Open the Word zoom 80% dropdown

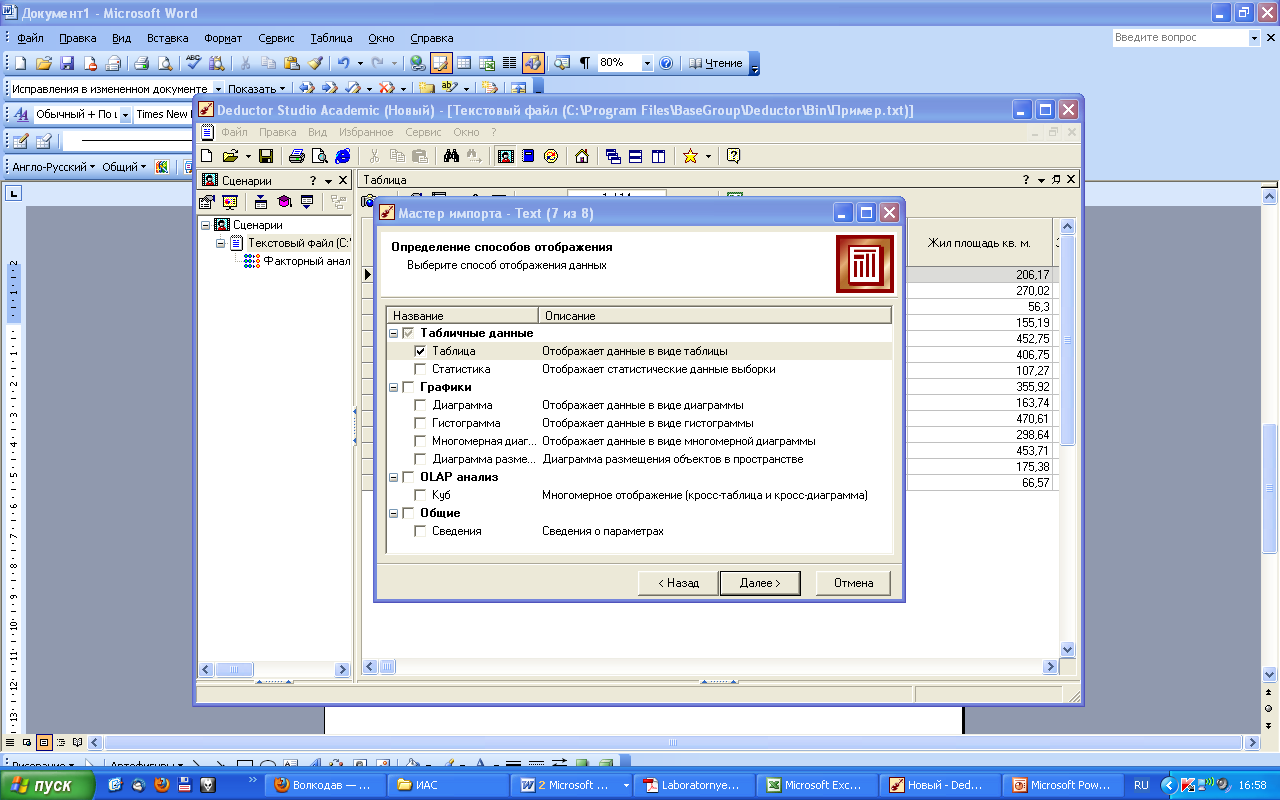click(647, 63)
